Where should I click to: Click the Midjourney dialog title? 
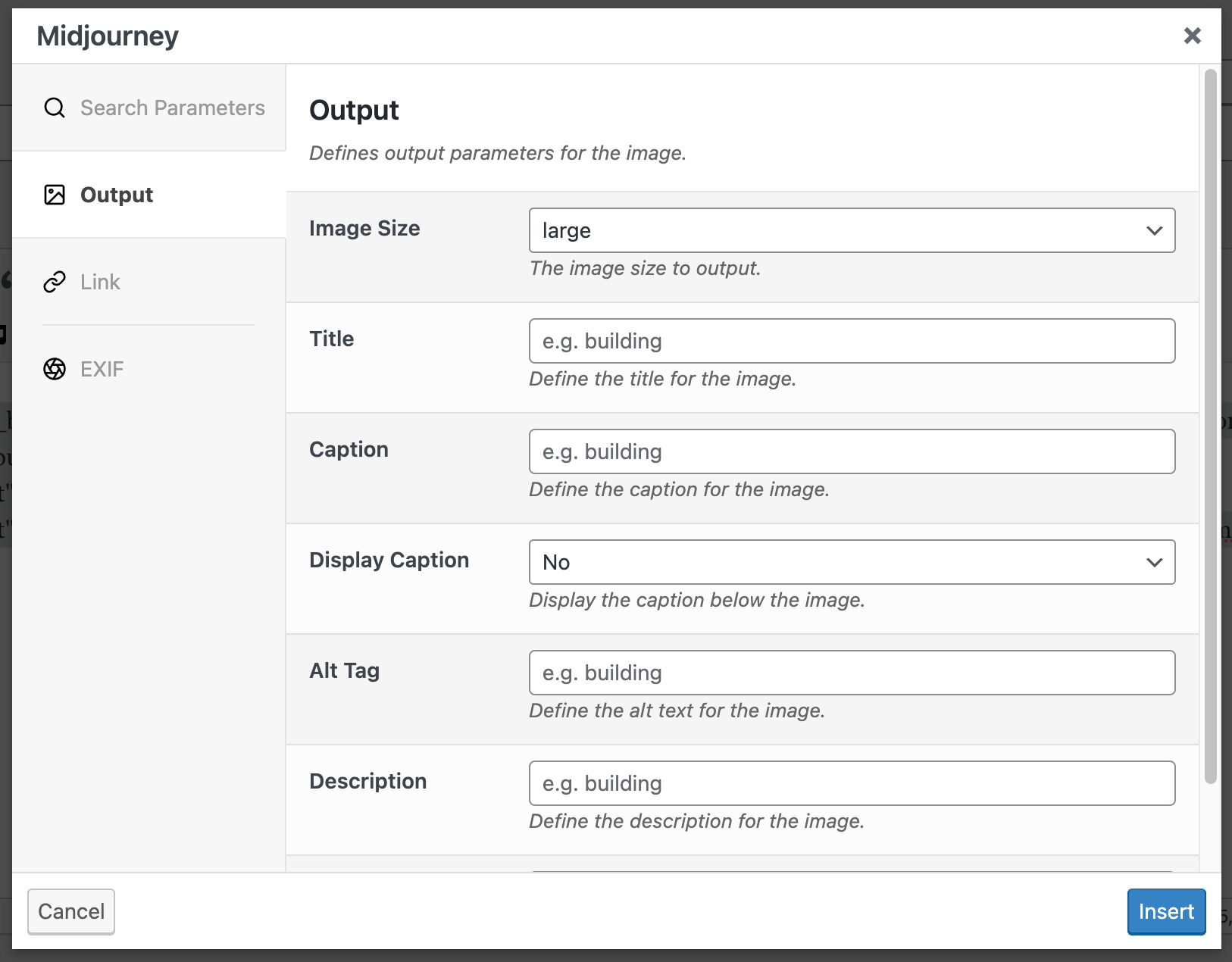point(108,36)
